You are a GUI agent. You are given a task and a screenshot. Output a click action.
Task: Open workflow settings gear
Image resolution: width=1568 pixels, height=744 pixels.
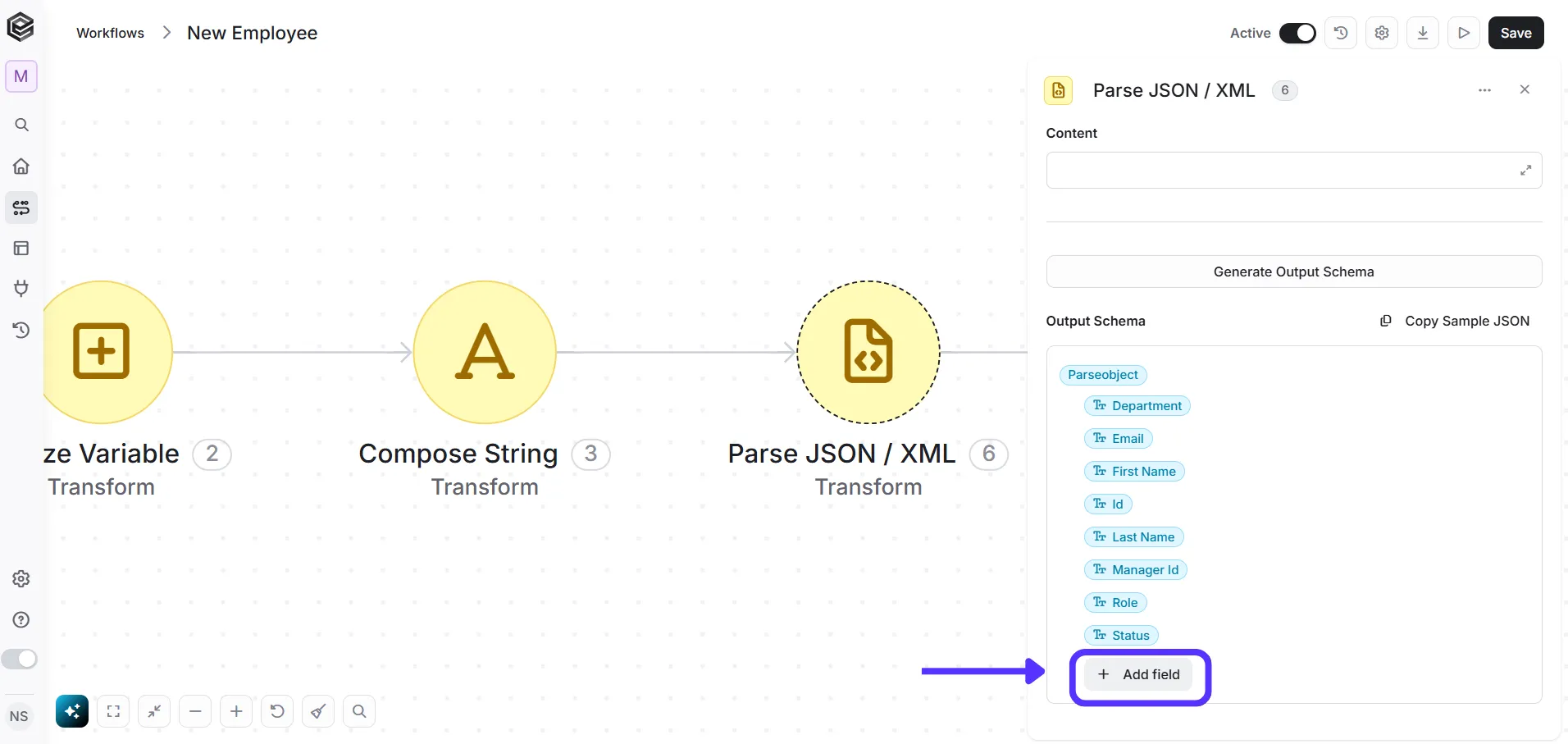coord(1382,33)
